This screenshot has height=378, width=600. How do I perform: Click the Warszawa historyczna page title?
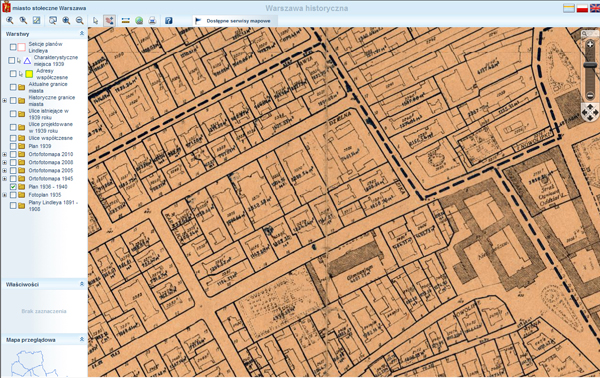[x=307, y=8]
